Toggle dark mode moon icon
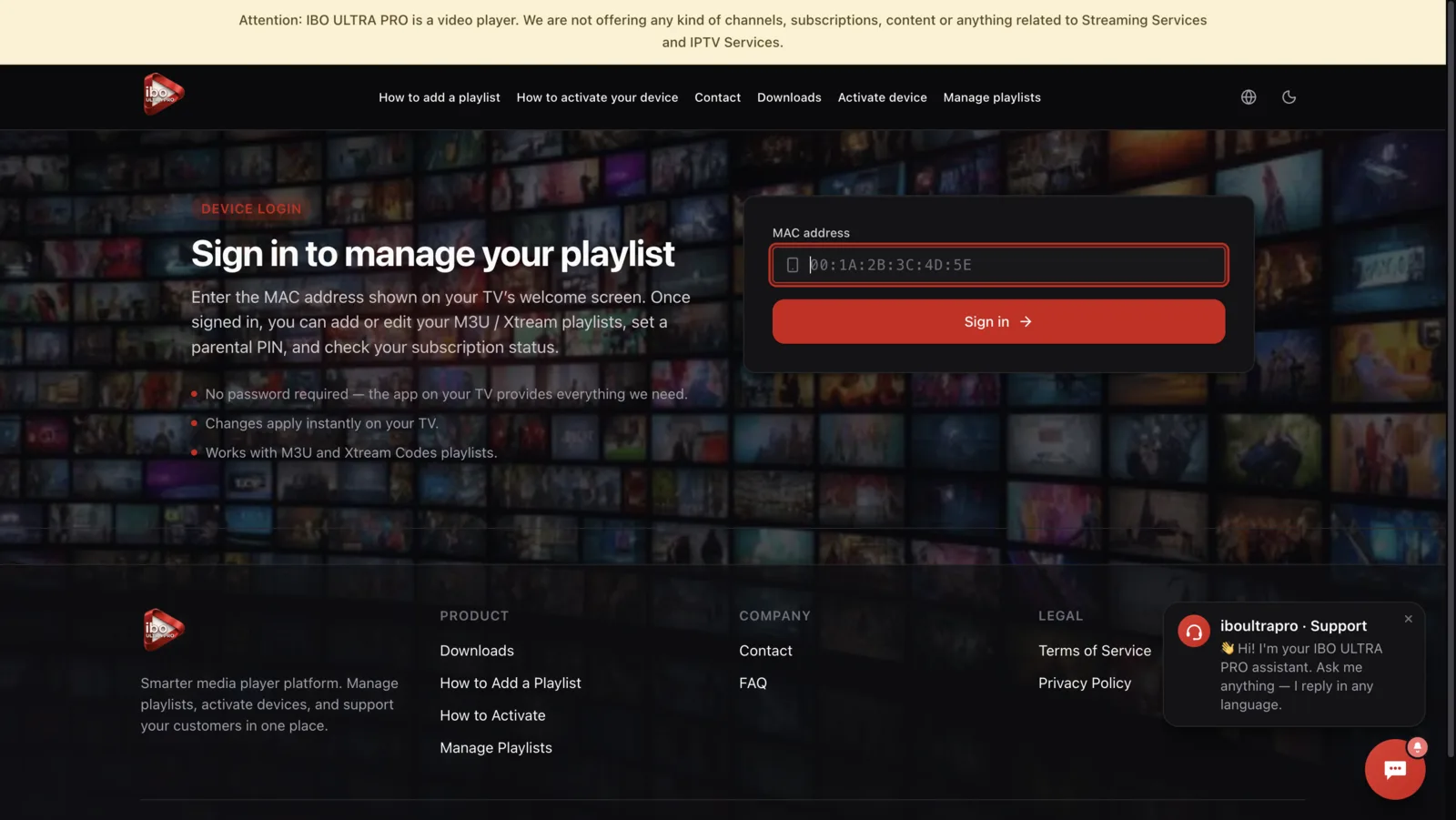The width and height of the screenshot is (1456, 820). [x=1289, y=97]
